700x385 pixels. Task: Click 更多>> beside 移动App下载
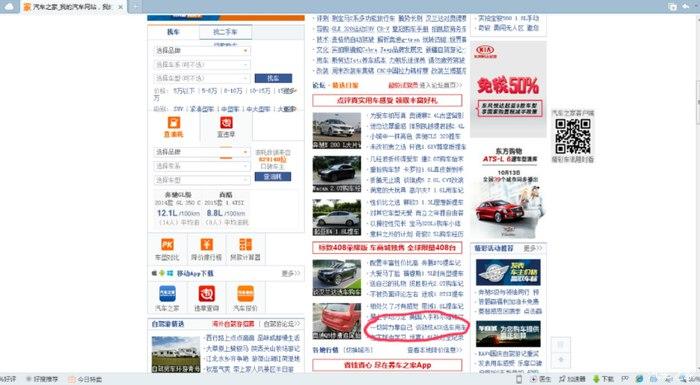pos(291,273)
